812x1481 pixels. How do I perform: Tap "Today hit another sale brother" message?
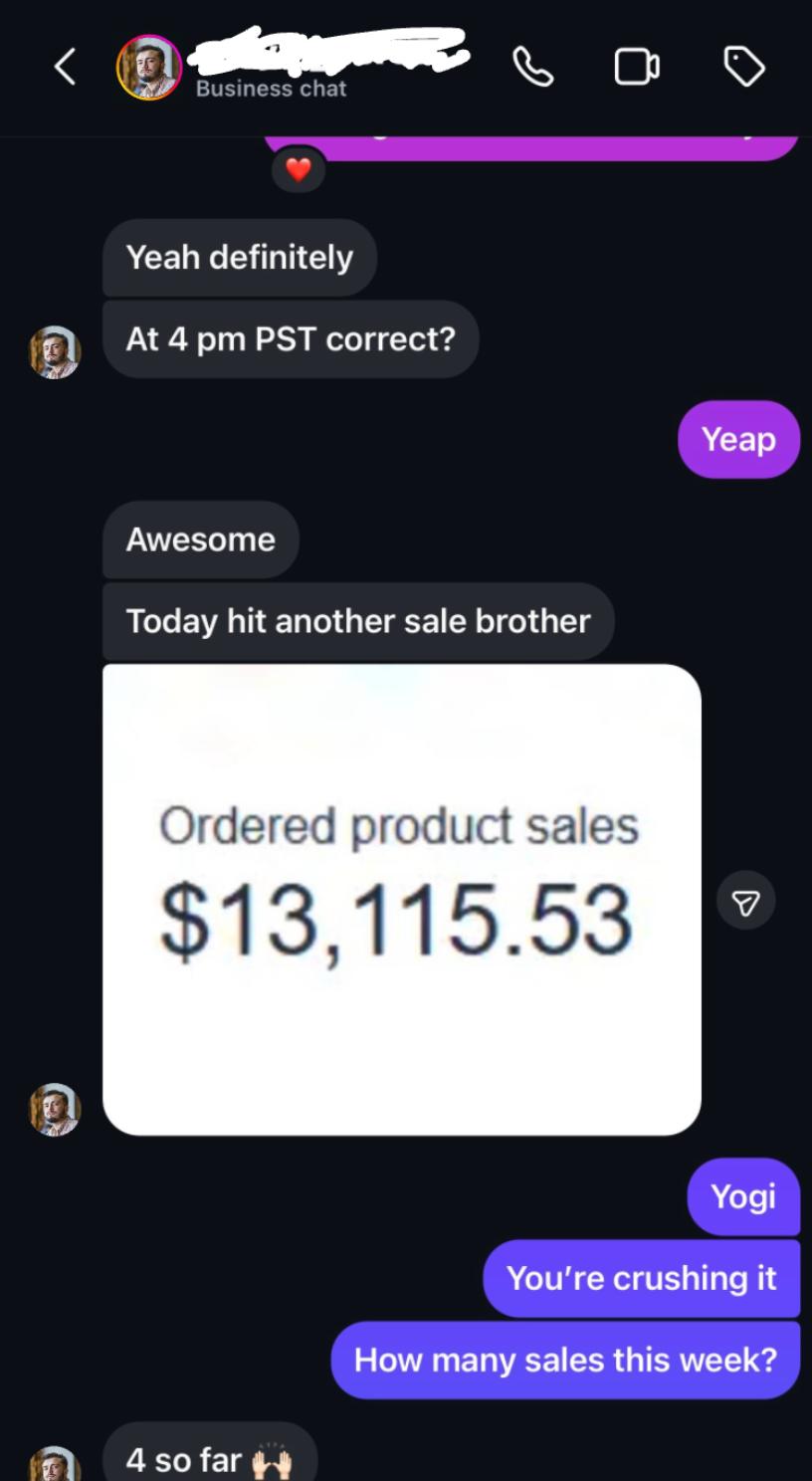click(358, 621)
